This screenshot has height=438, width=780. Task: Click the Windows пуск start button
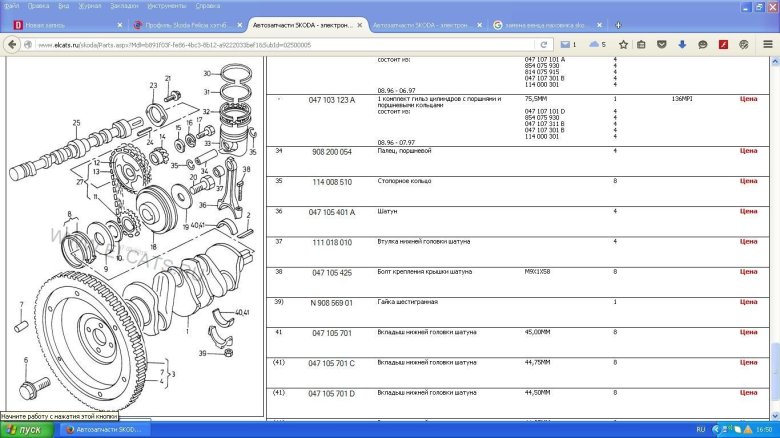coord(24,429)
